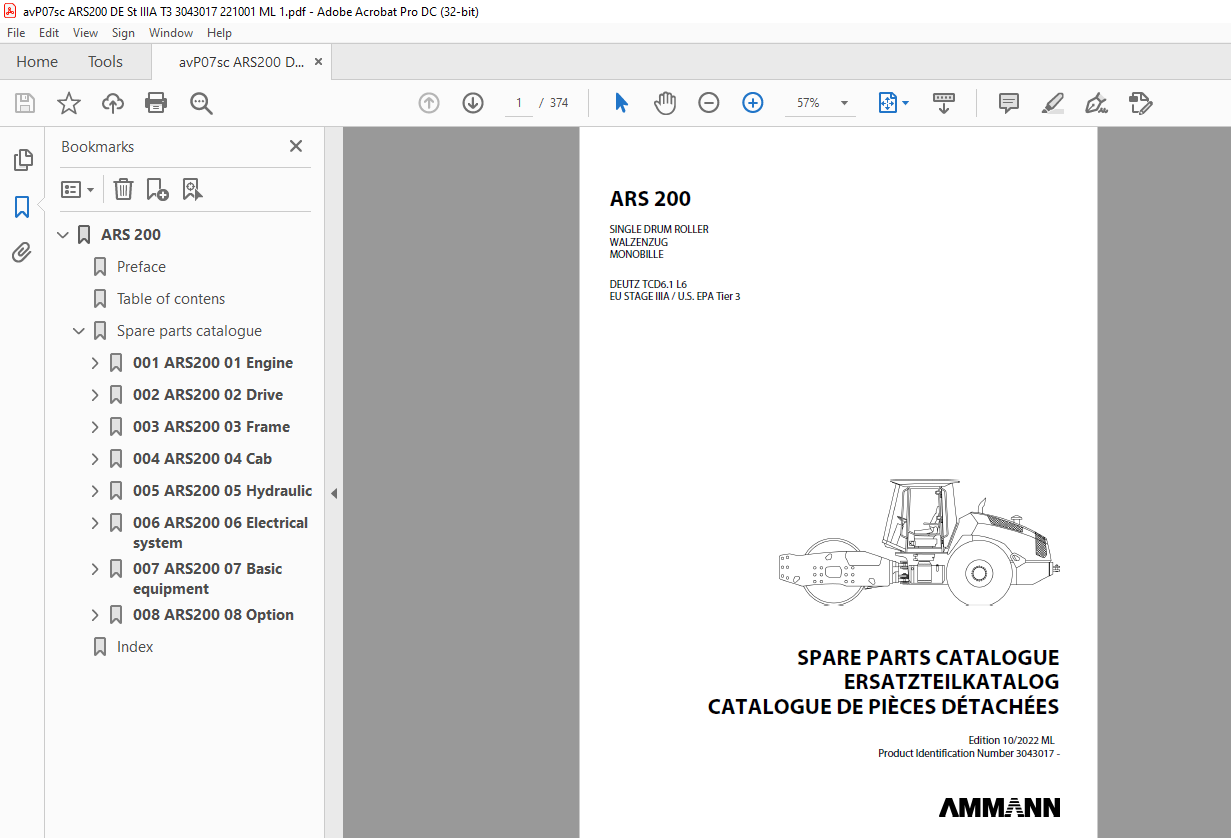
Task: Go to next page arrow
Action: pos(473,103)
